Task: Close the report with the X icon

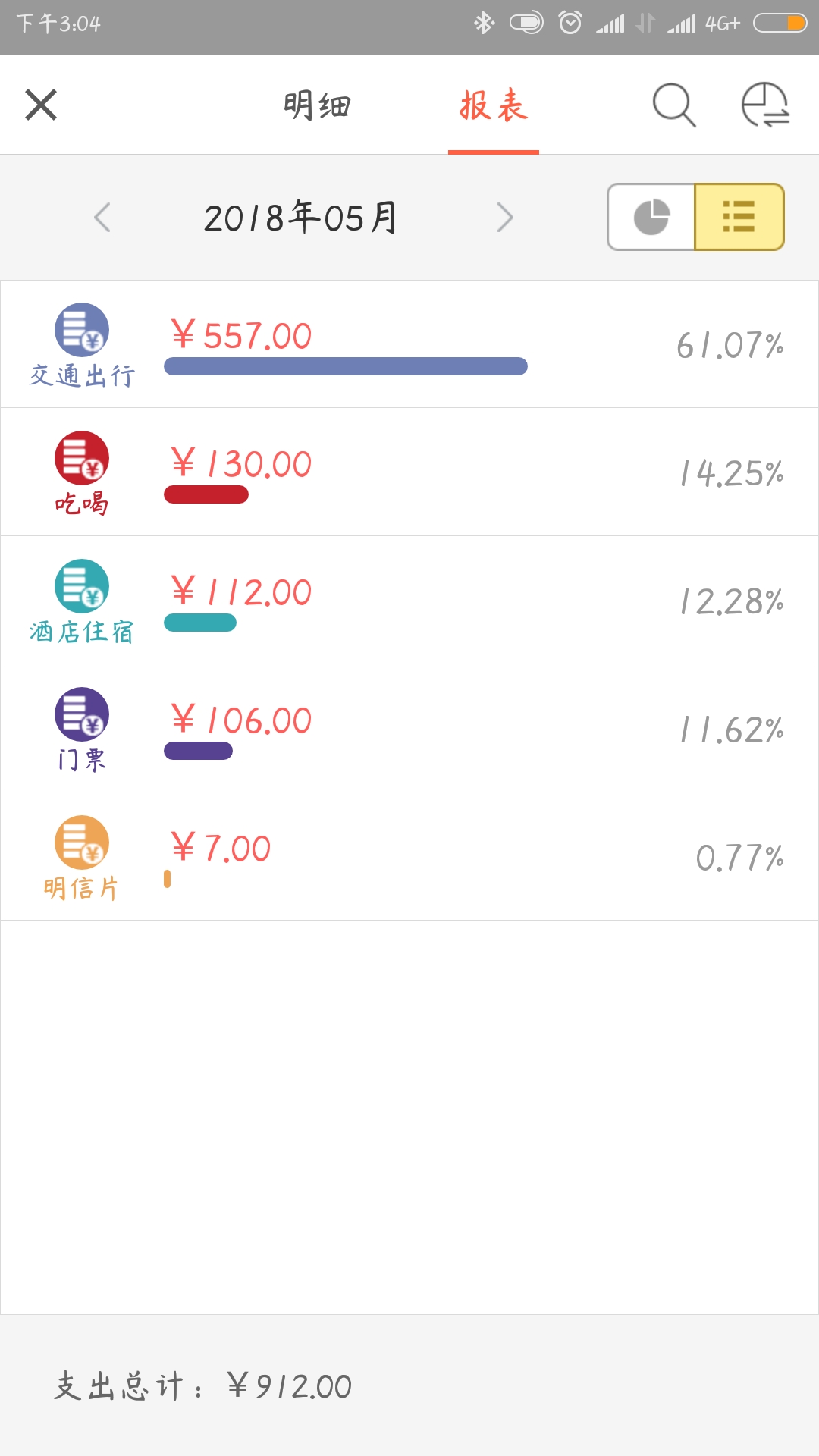Action: click(41, 105)
